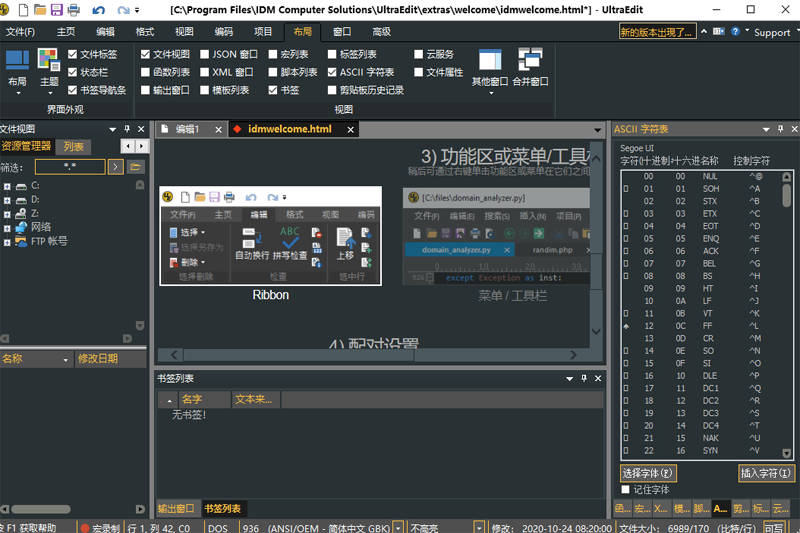The width and height of the screenshot is (800, 533).
Task: Expand the C: drive tree node
Action: 7,185
